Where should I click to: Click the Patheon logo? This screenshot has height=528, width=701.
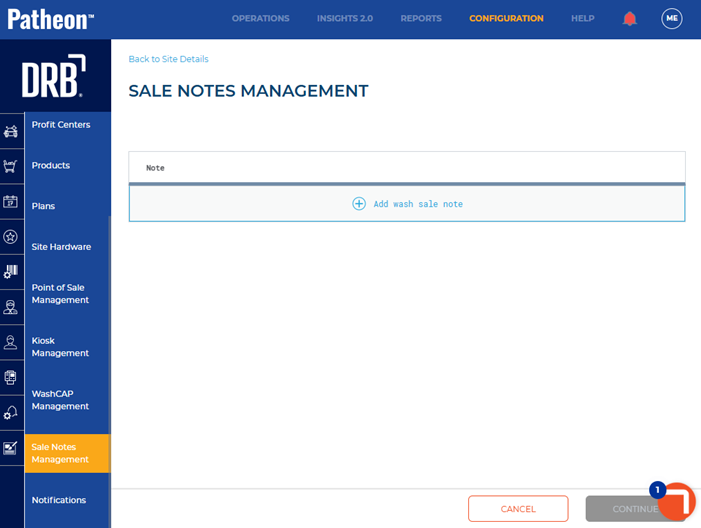click(x=51, y=19)
